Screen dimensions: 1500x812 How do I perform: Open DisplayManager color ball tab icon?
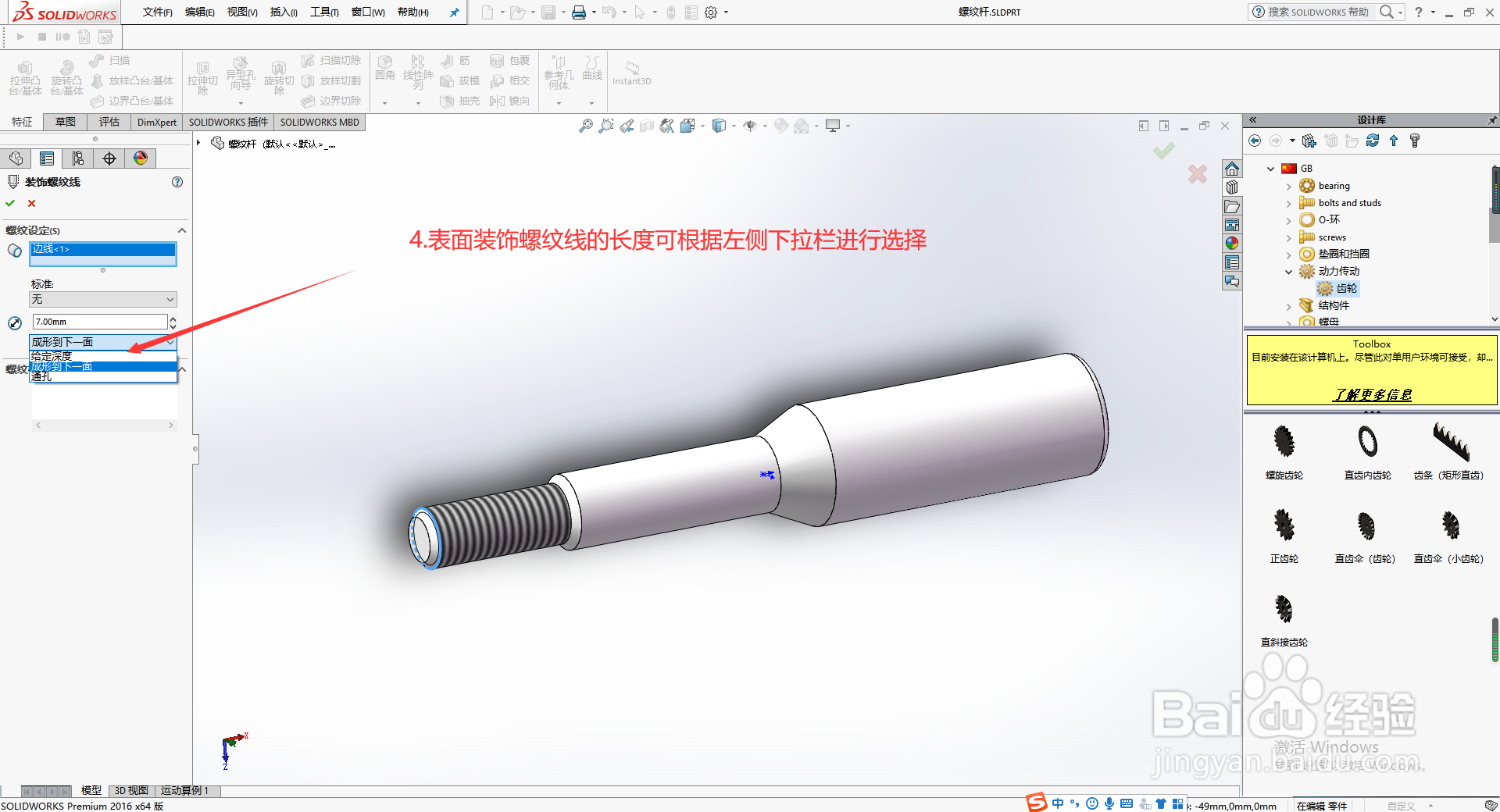point(141,158)
